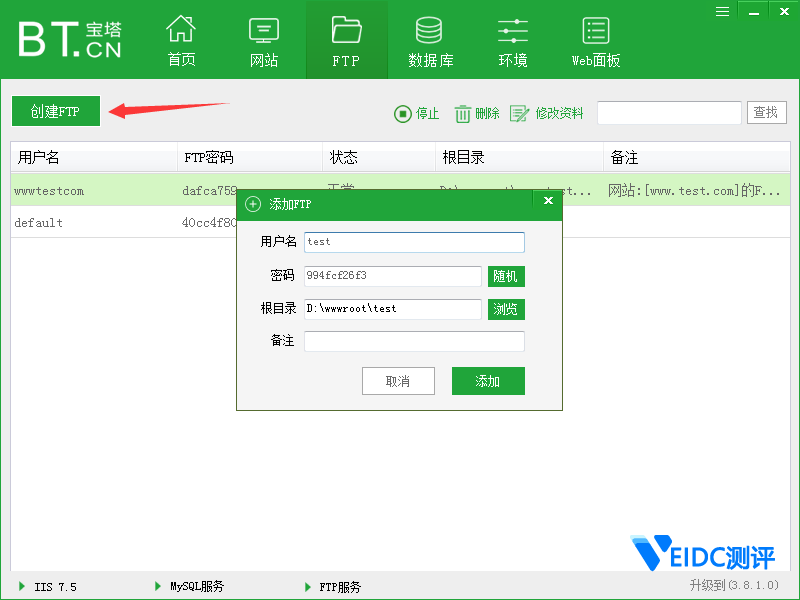Click 添加 to add the FTP account

pyautogui.click(x=488, y=381)
